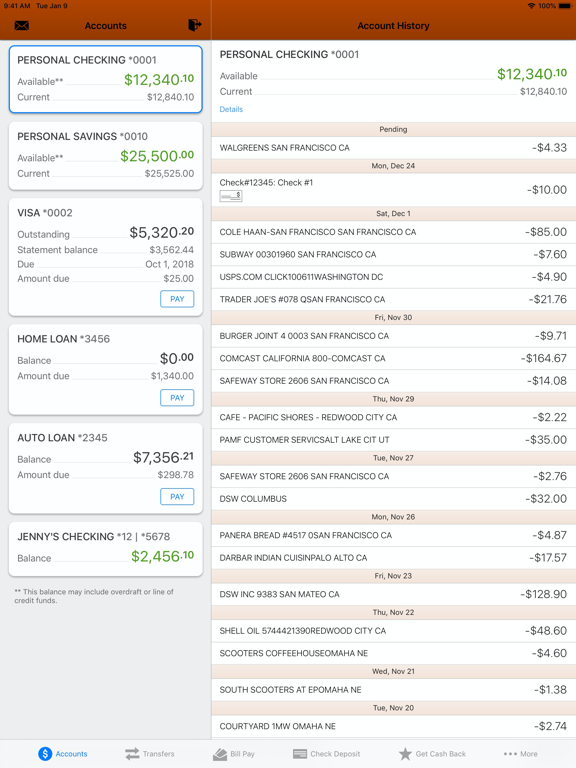Select the PERSONAL SAVINGS *0010 account card
This screenshot has height=768, width=576.
point(106,156)
